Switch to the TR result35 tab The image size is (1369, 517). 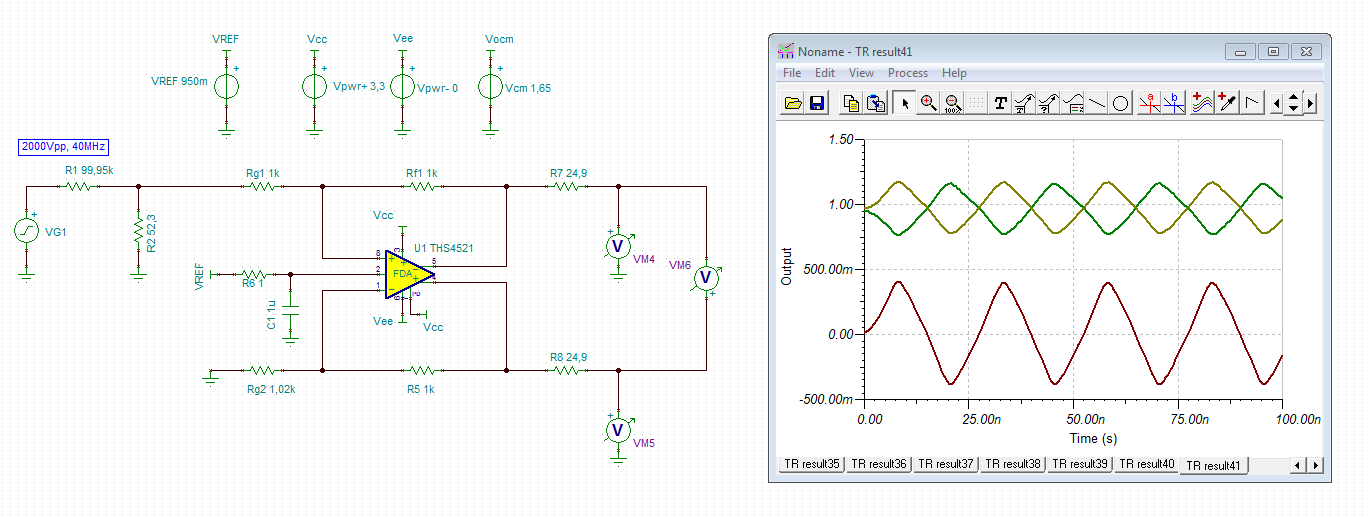[x=813, y=465]
